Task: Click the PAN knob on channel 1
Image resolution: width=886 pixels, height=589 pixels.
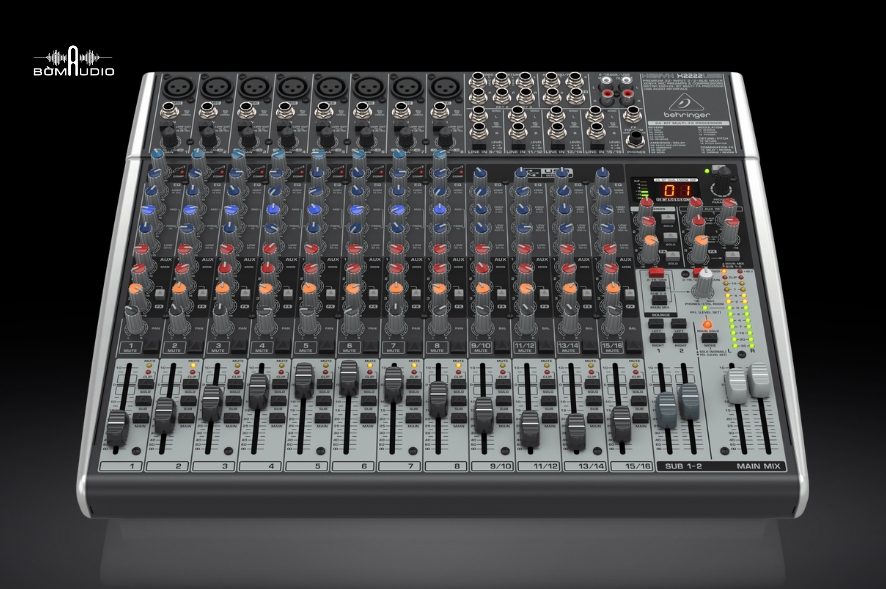Action: [134, 319]
